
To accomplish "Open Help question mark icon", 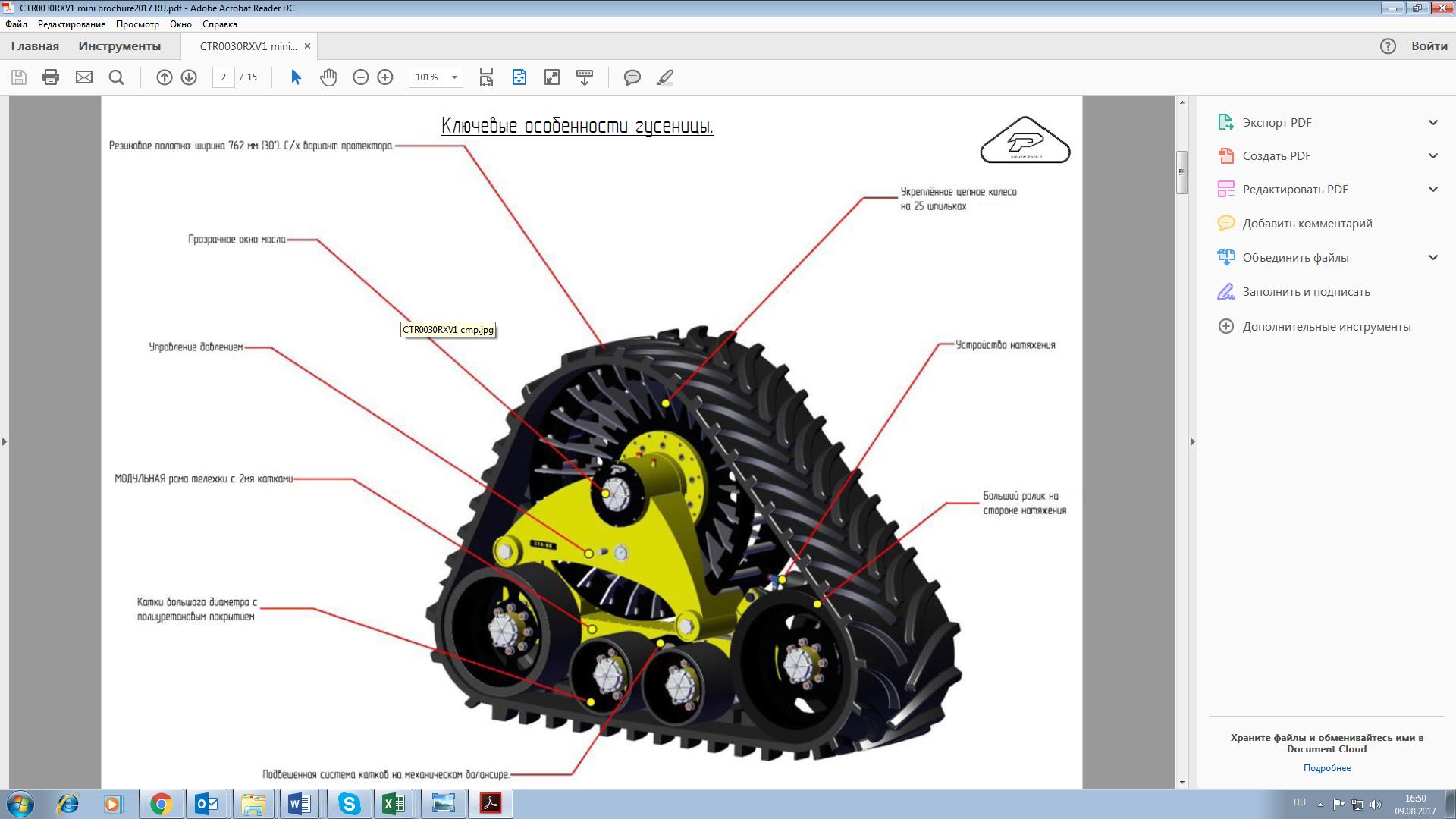I will (x=1388, y=46).
